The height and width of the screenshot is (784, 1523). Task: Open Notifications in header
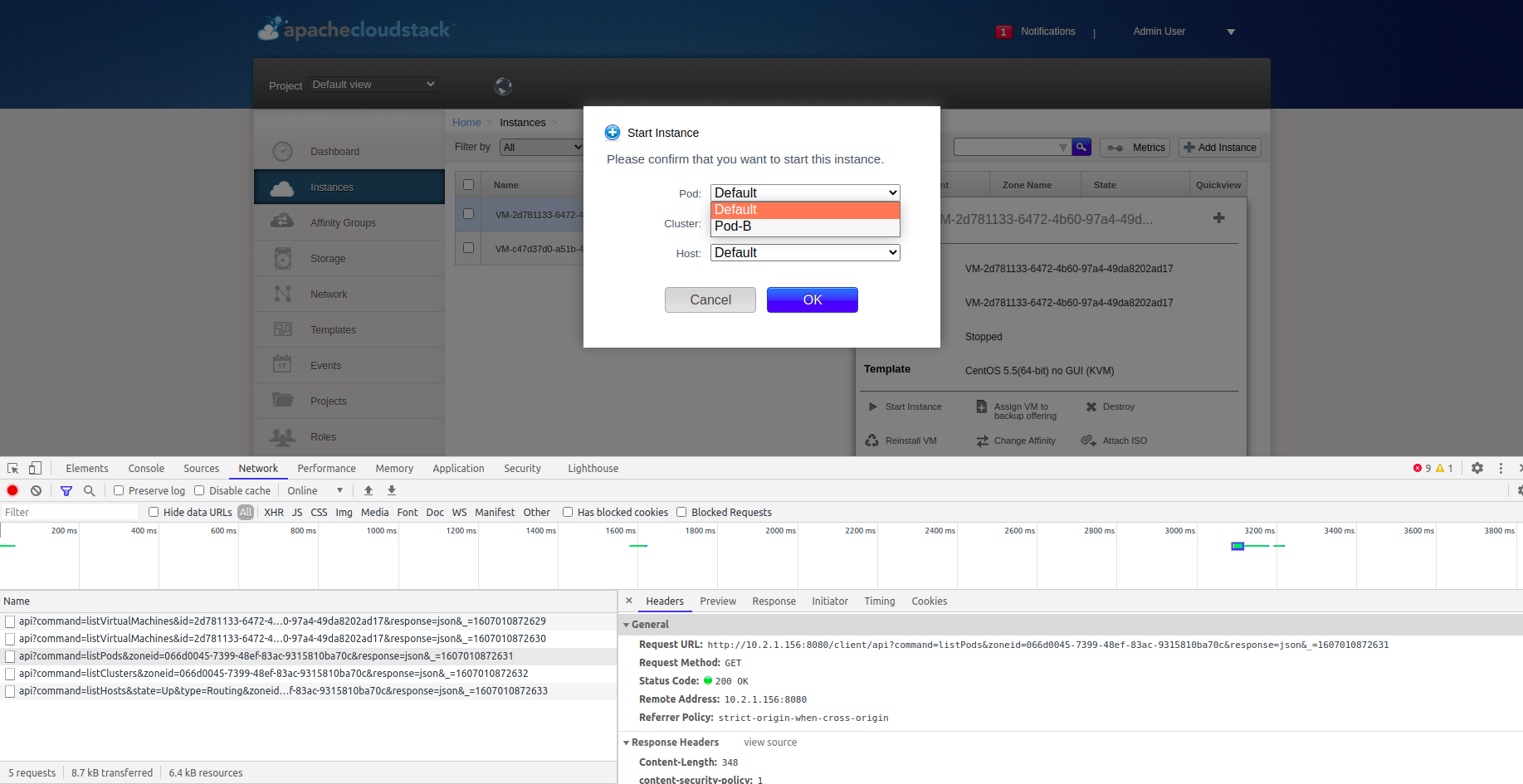click(1047, 32)
